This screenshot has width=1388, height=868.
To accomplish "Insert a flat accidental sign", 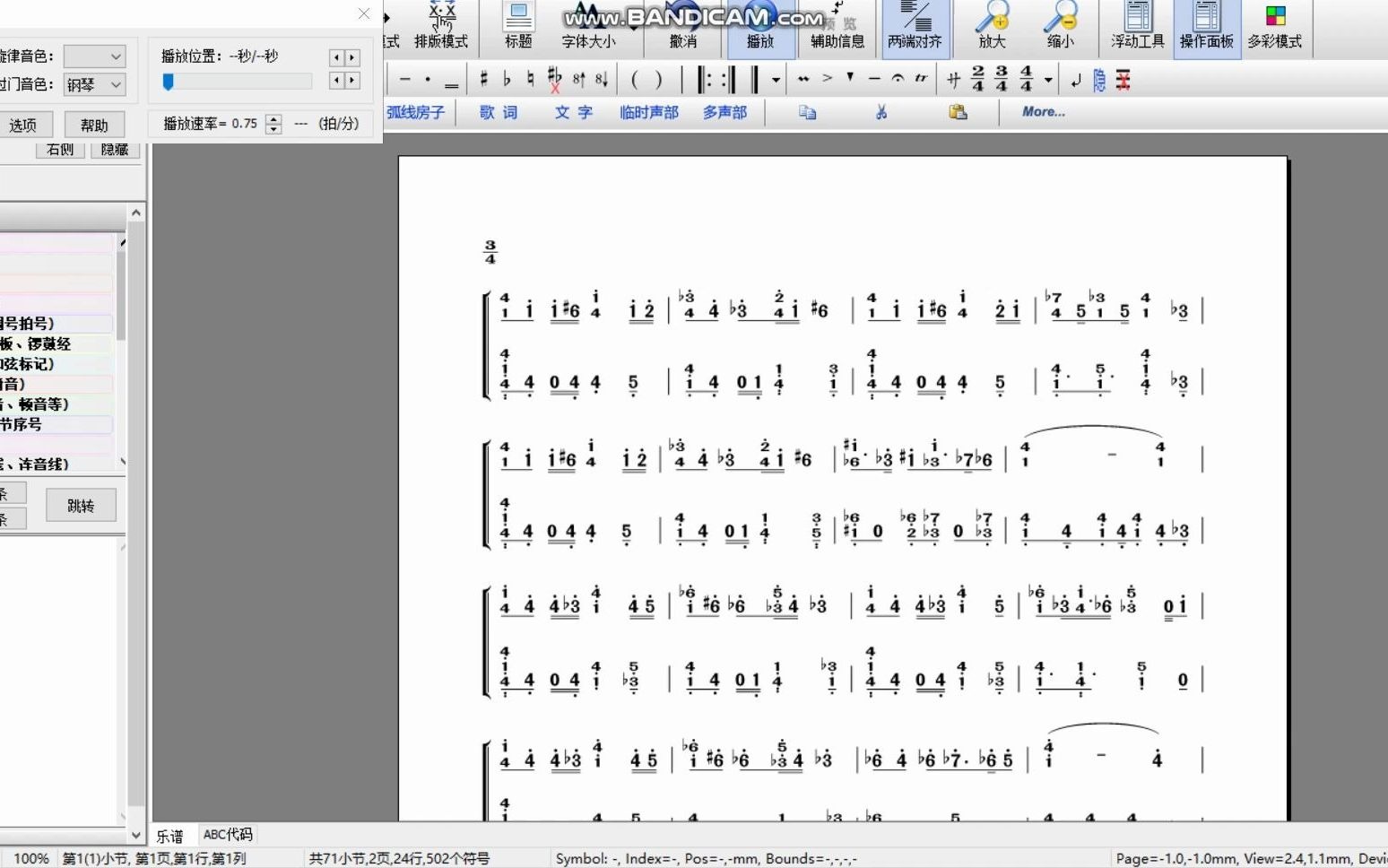I will pos(507,80).
